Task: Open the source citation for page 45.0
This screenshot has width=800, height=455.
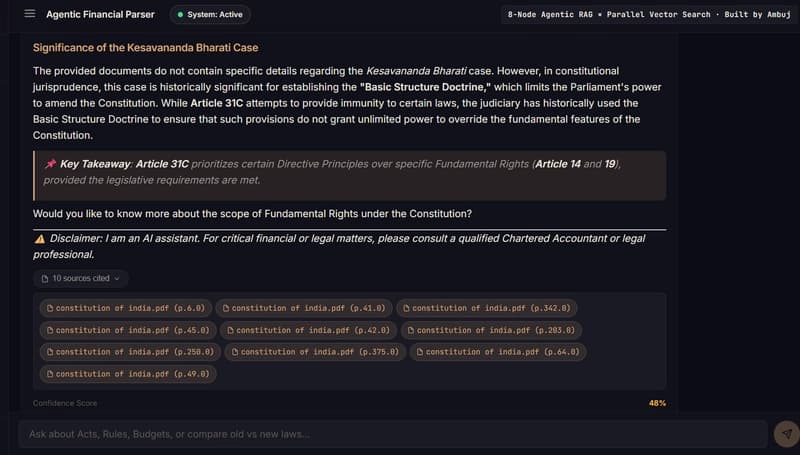Action: pos(128,330)
